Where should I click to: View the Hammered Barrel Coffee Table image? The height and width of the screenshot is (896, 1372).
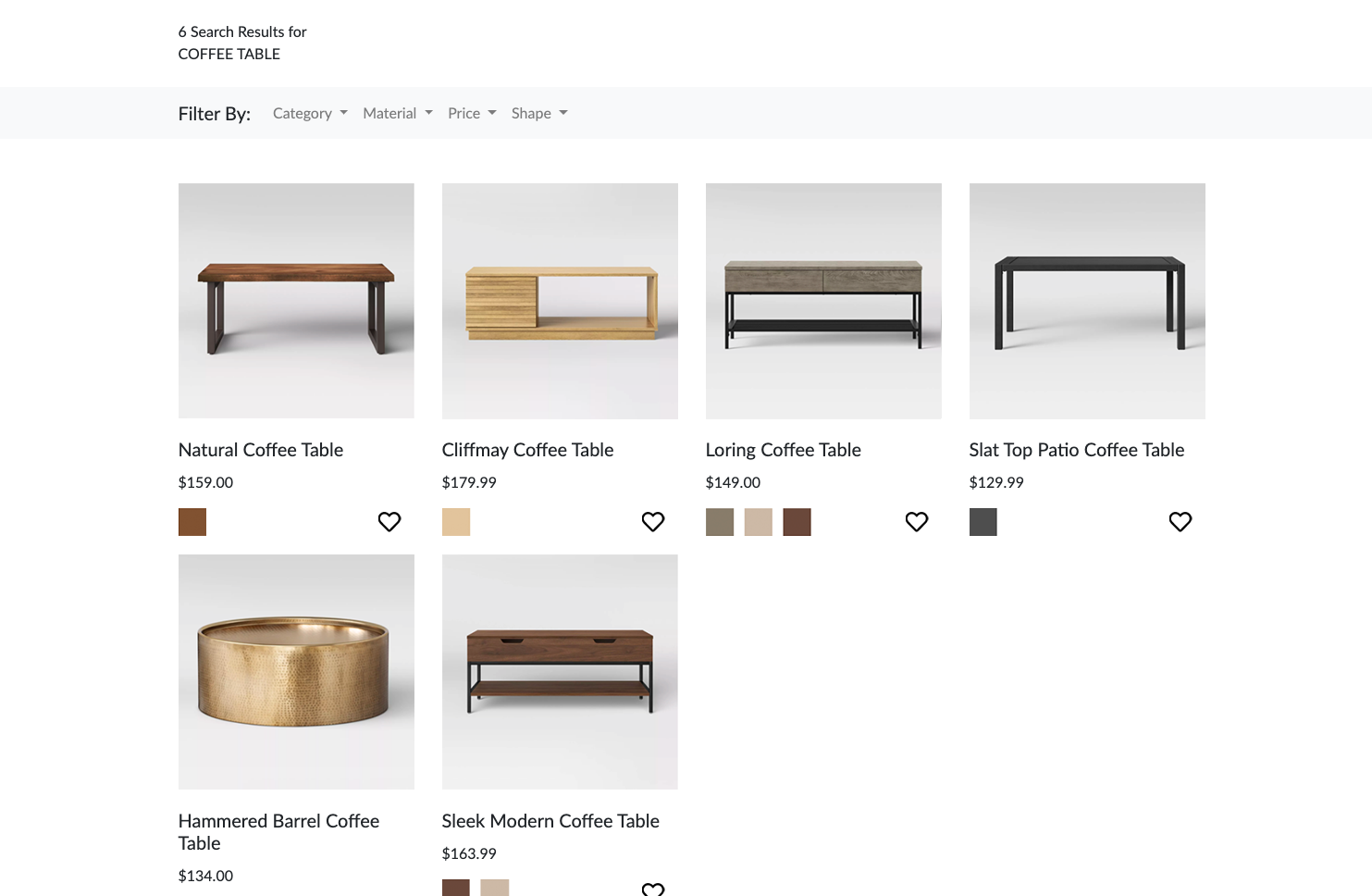pyautogui.click(x=296, y=671)
